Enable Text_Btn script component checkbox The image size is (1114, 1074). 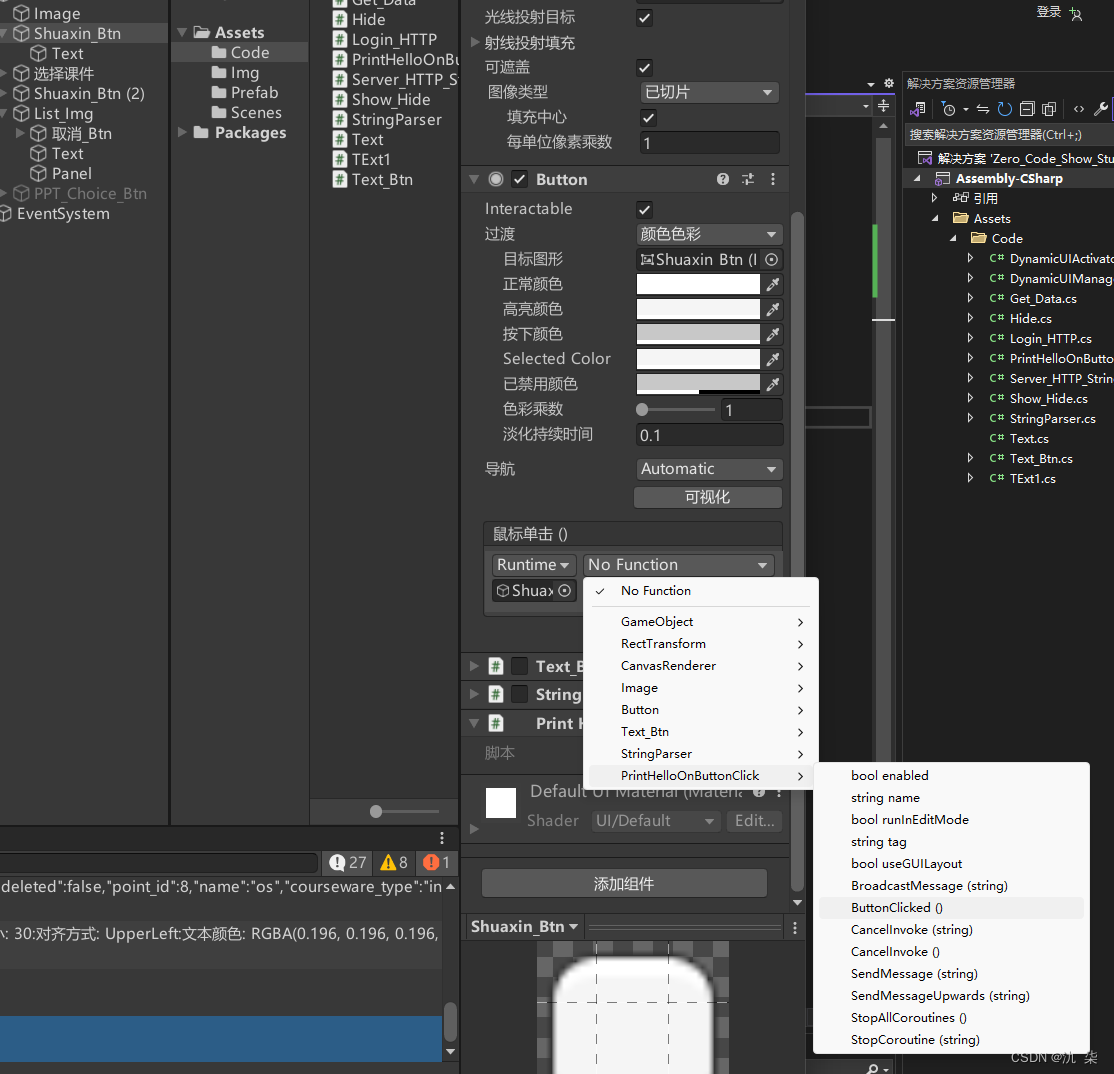click(520, 666)
